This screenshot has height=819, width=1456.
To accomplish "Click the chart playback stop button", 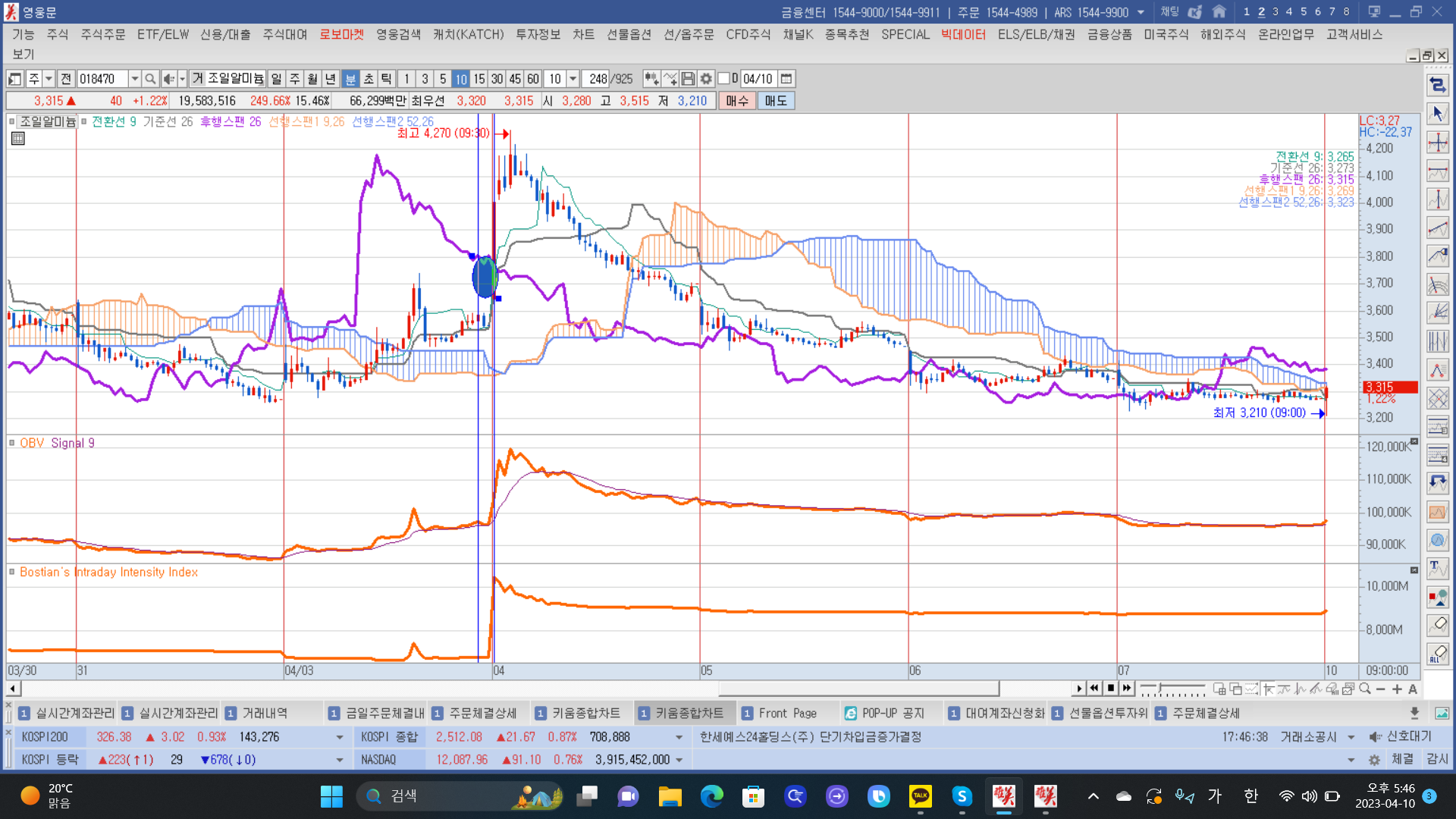I will click(x=1110, y=689).
